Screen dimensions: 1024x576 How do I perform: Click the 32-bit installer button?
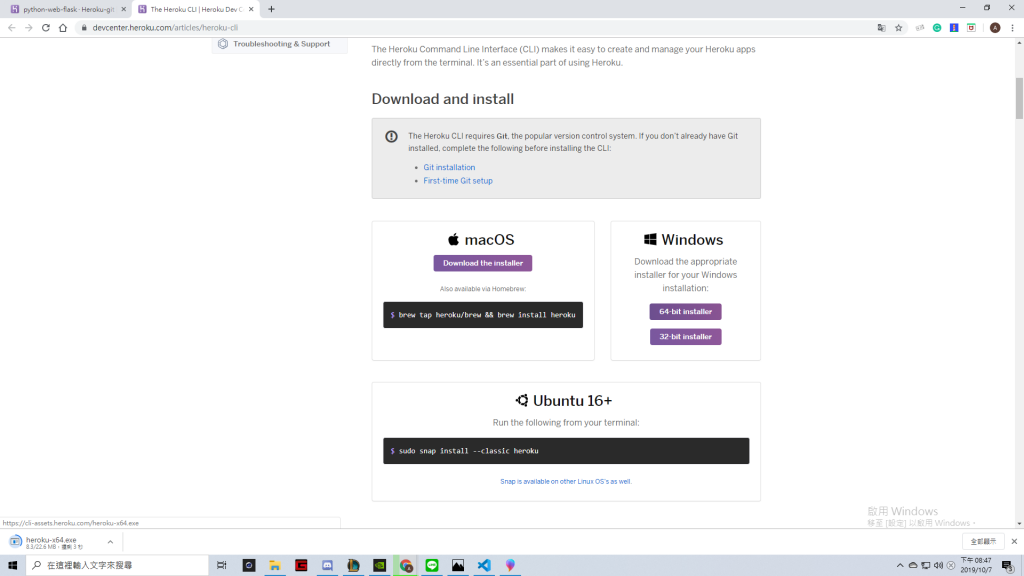[x=685, y=336]
